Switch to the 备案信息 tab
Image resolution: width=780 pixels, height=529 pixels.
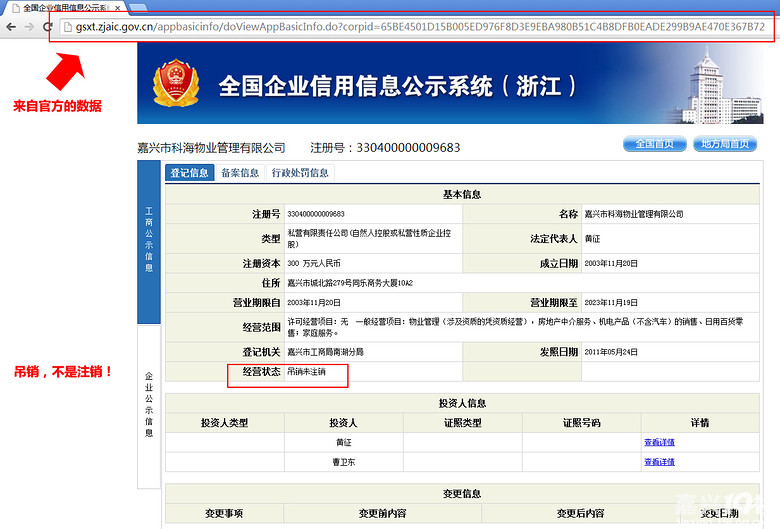pyautogui.click(x=240, y=173)
